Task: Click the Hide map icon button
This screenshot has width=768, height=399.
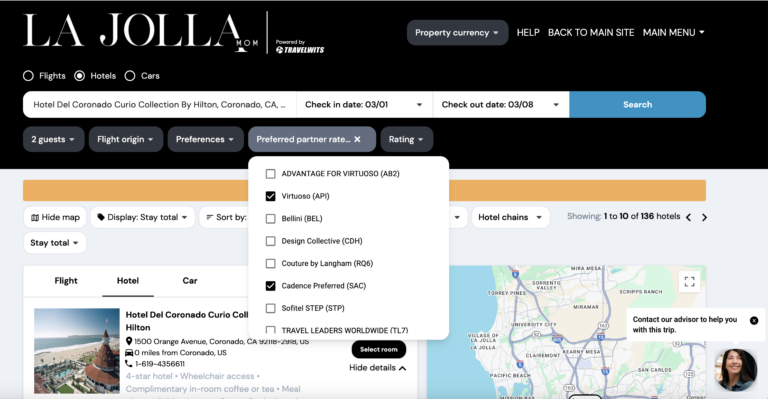Action: 55,217
